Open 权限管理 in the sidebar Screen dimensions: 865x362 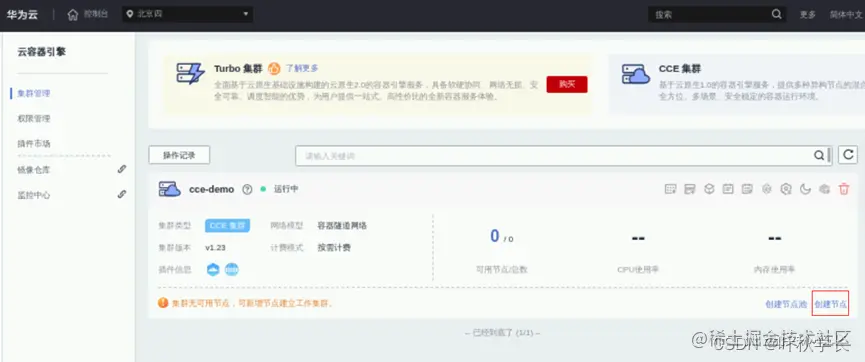(x=34, y=119)
